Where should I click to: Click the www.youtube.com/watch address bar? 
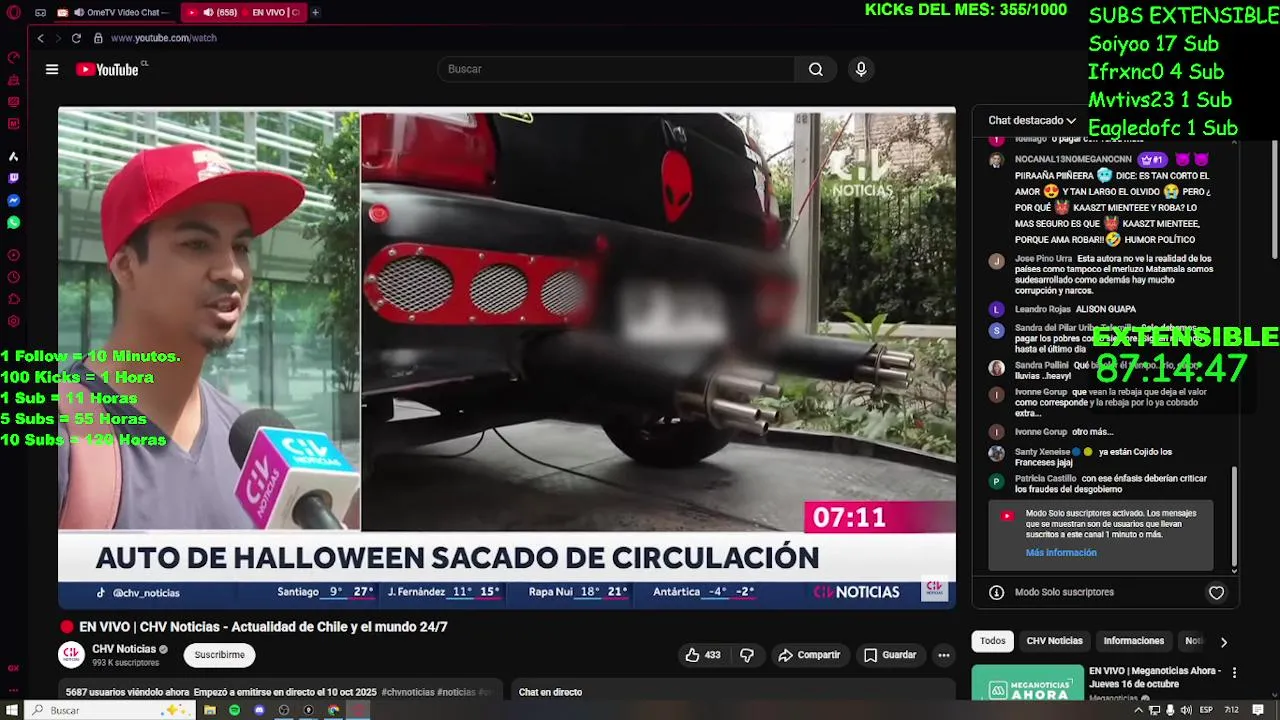click(163, 38)
